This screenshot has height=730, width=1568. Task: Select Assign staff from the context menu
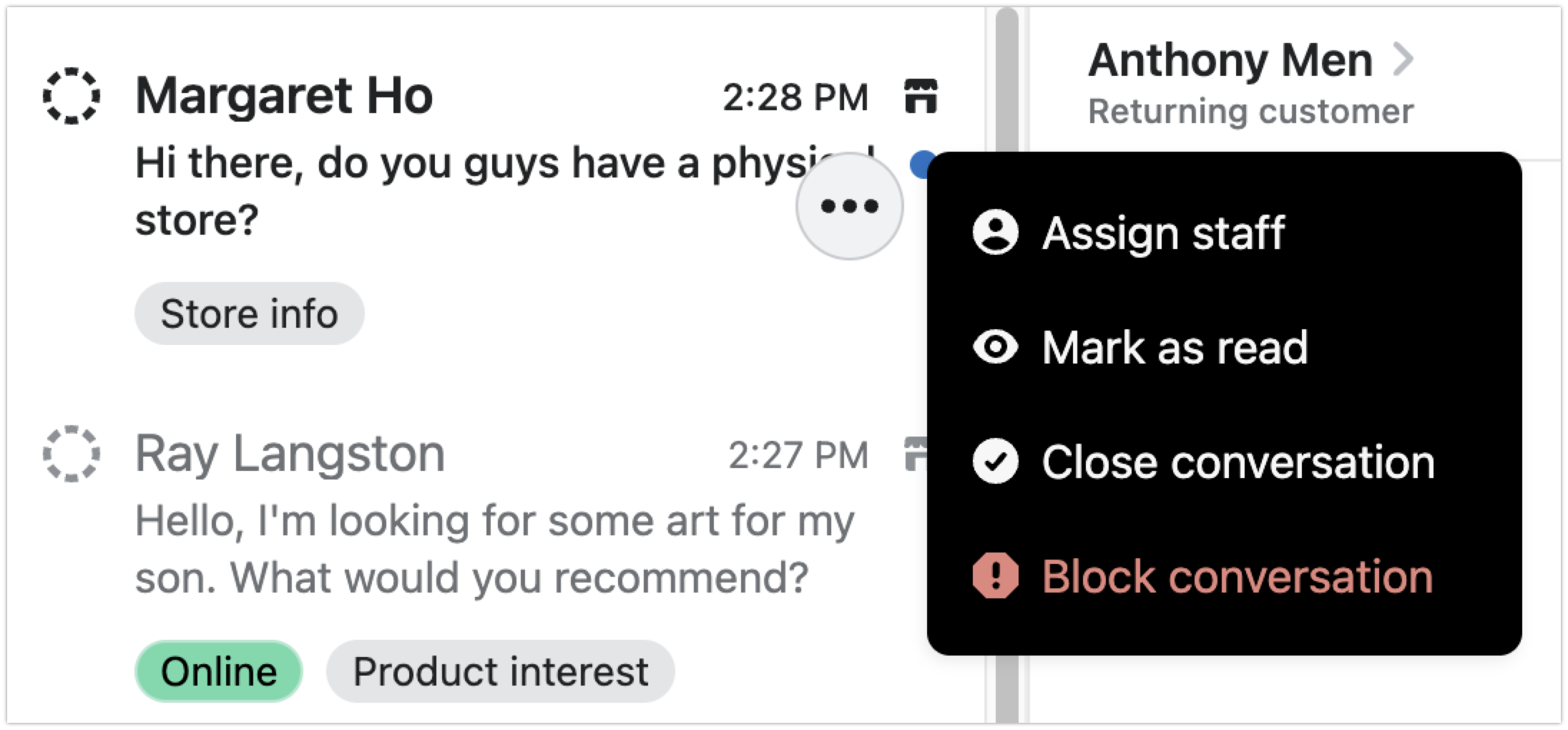(1163, 233)
